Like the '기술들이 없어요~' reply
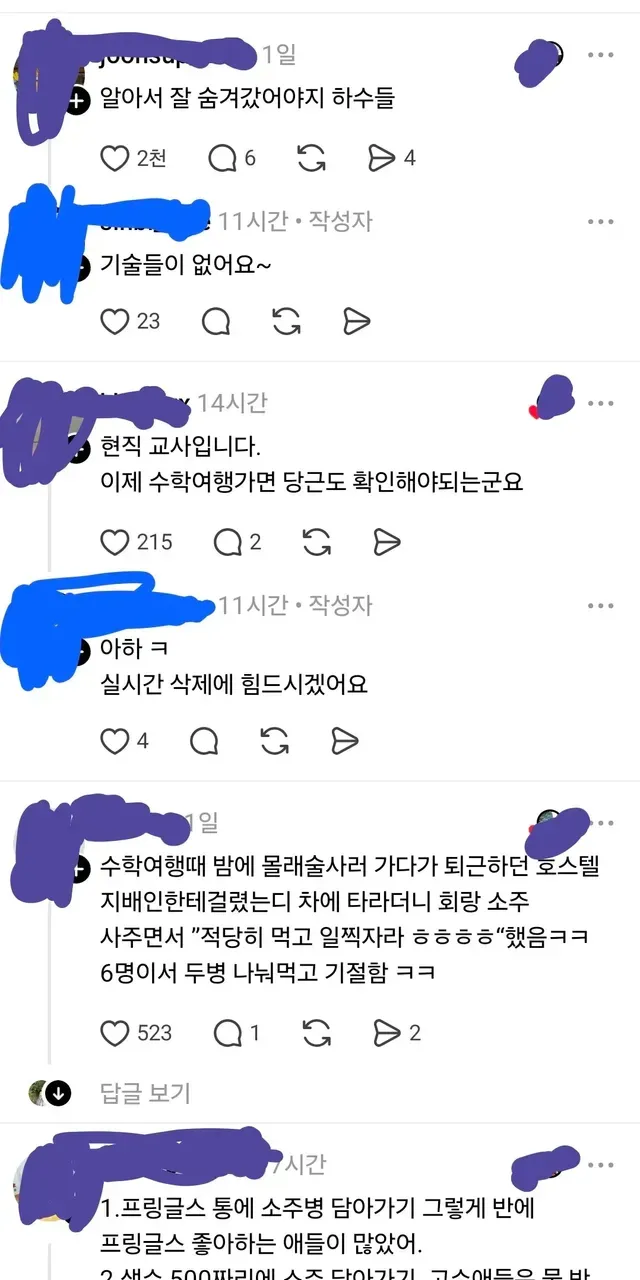Screen dimensions: 640x1280 click(116, 321)
